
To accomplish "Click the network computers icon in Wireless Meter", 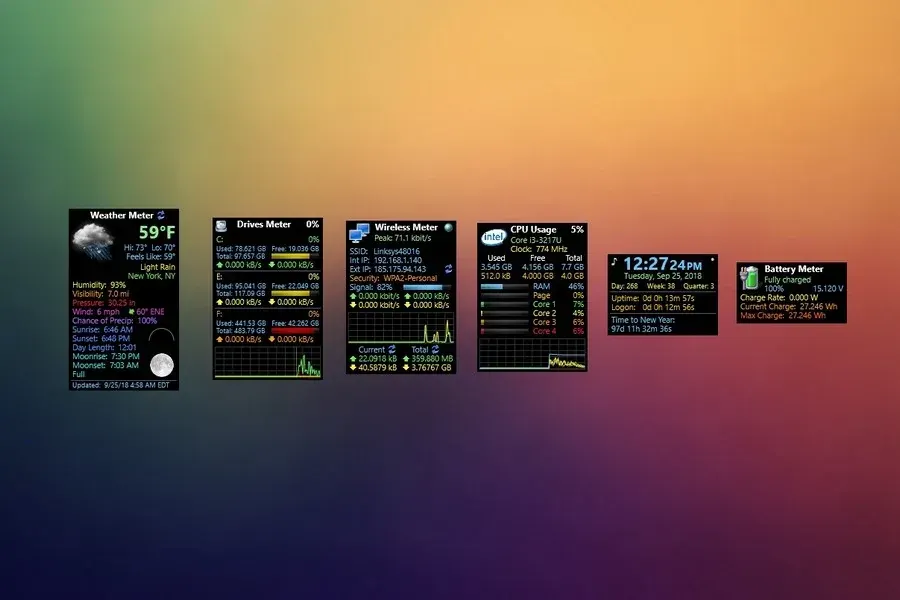I will pos(359,233).
